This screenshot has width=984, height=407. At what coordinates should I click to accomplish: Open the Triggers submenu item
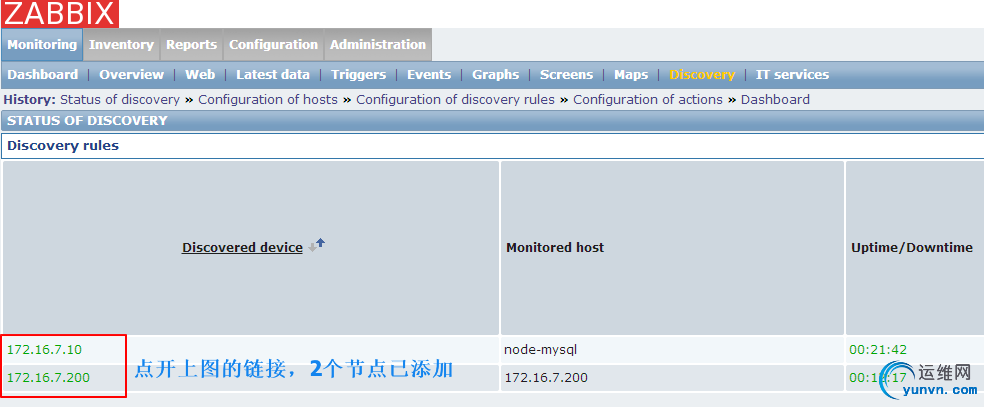pyautogui.click(x=358, y=75)
